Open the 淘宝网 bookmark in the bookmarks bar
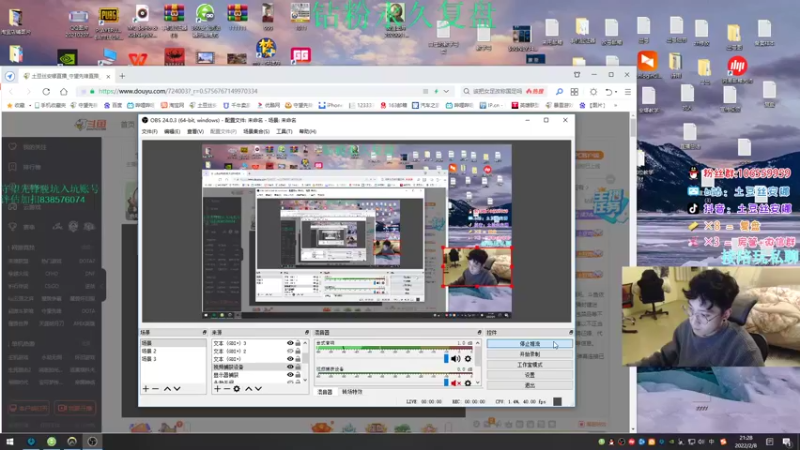Screen dimensions: 800x450 pos(172,106)
